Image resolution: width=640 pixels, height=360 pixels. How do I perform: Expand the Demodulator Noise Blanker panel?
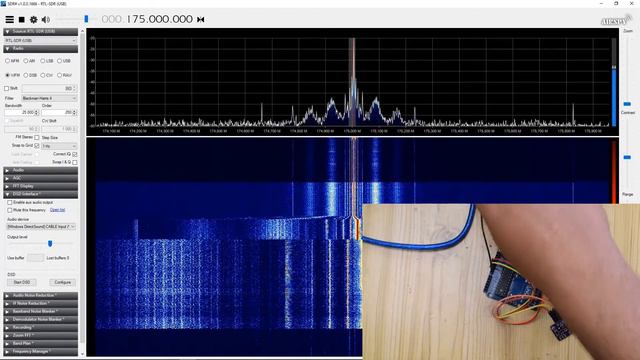[x=40, y=319]
